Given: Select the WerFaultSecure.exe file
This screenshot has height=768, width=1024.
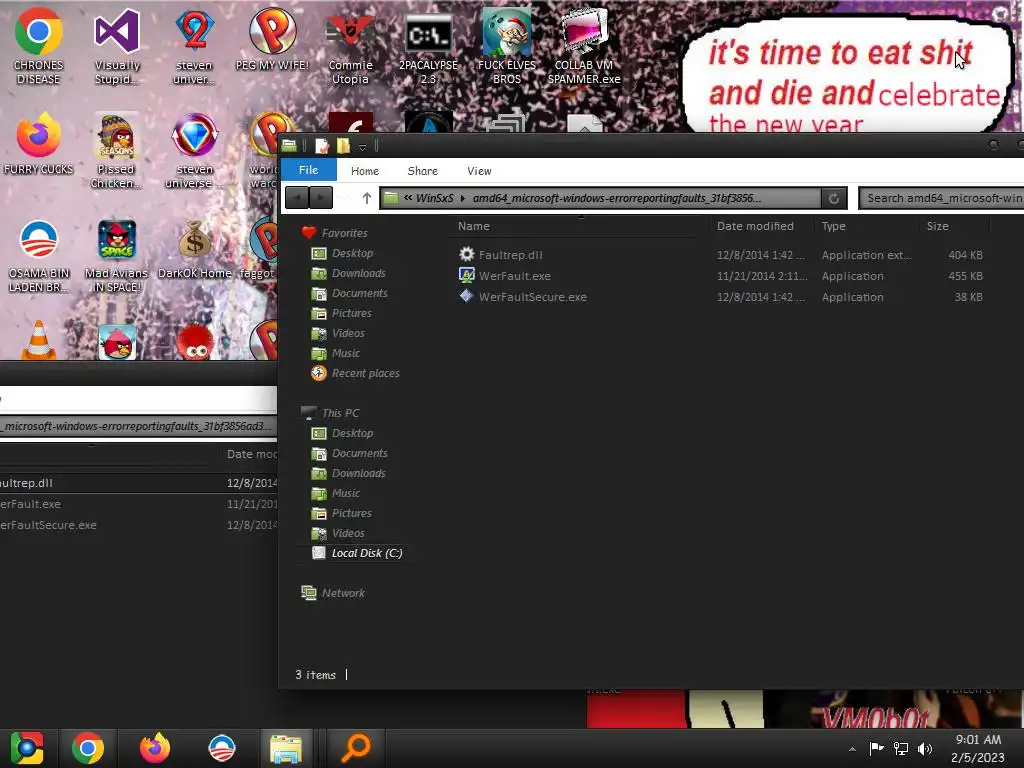Looking at the screenshot, I should click(x=532, y=297).
